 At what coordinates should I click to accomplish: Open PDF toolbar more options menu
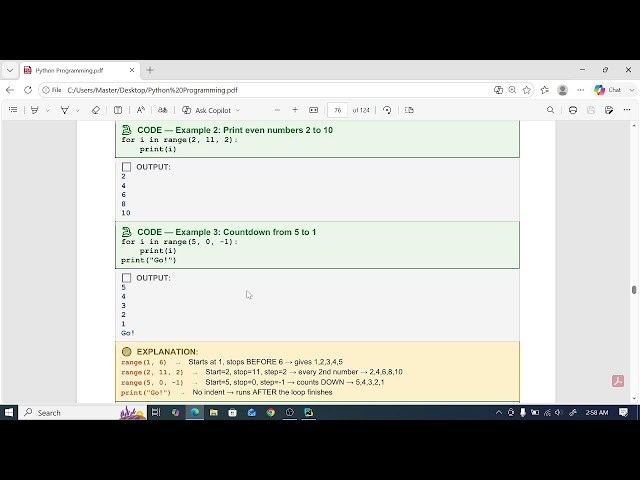[627, 110]
